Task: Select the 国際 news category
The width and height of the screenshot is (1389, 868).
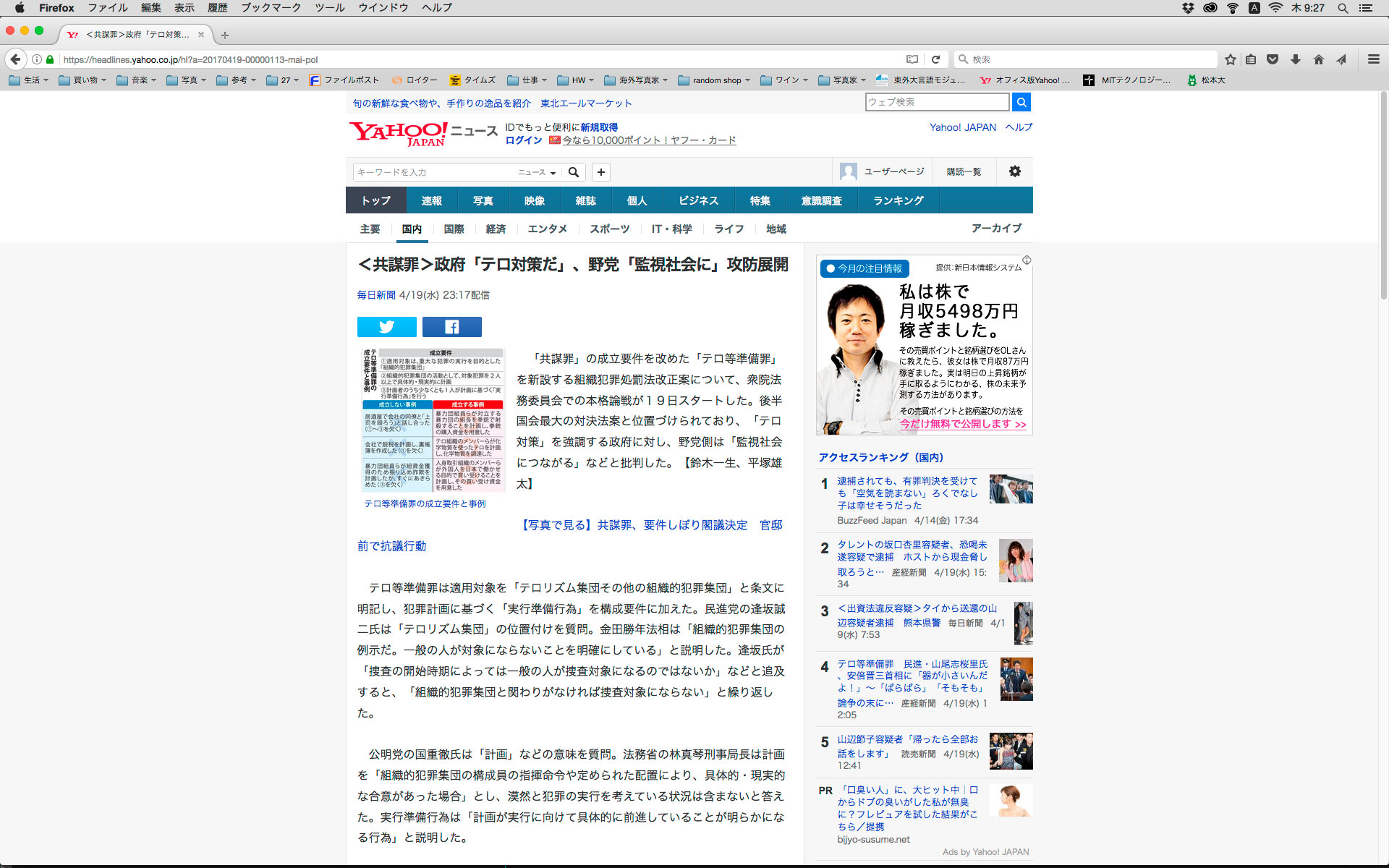Action: point(454,229)
